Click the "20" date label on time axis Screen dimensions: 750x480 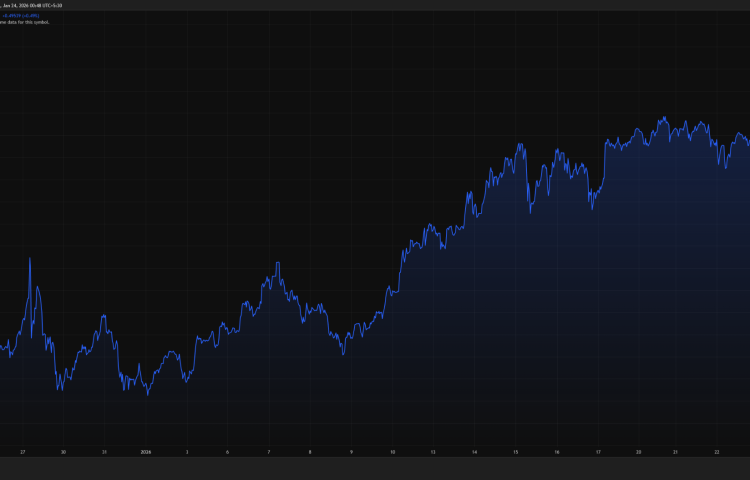(x=639, y=452)
